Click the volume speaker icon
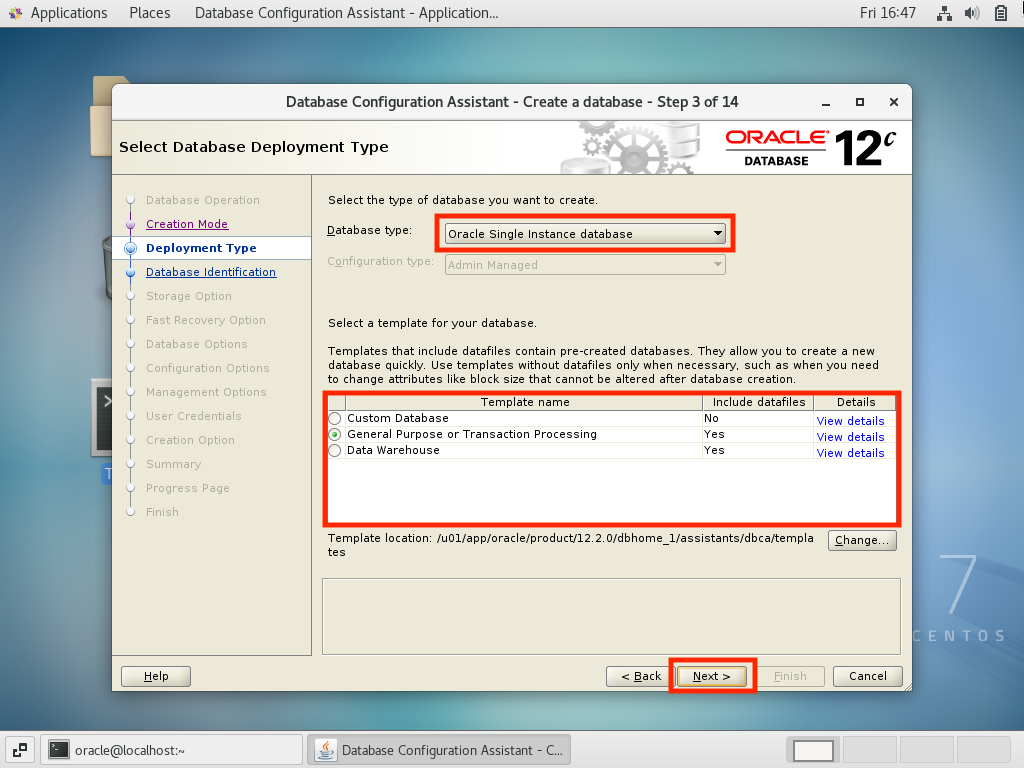Screen dimensions: 1024x768 coord(972,13)
